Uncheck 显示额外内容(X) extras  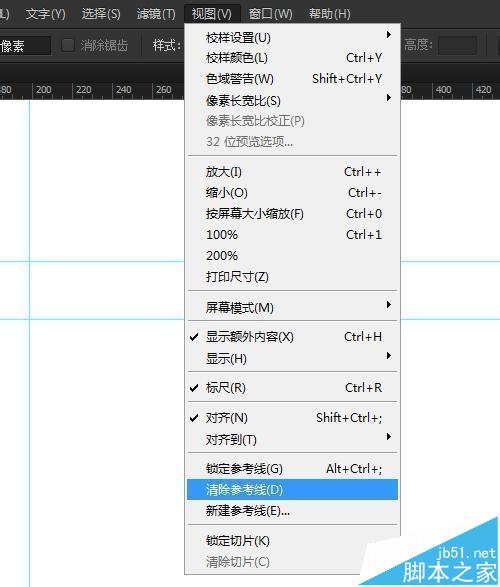click(292, 337)
